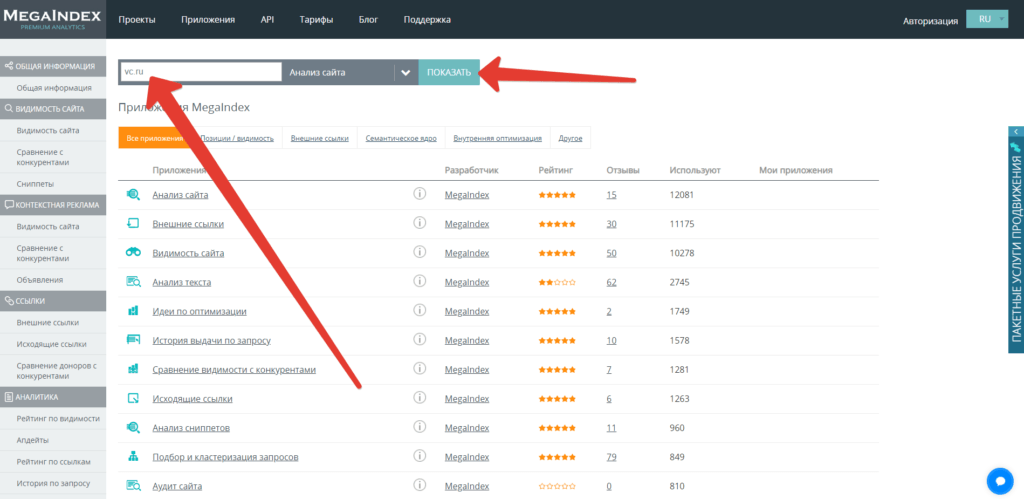Click MegaIndex developer link in Аудит сайта row
Screen dimensions: 1024x499
click(467, 486)
